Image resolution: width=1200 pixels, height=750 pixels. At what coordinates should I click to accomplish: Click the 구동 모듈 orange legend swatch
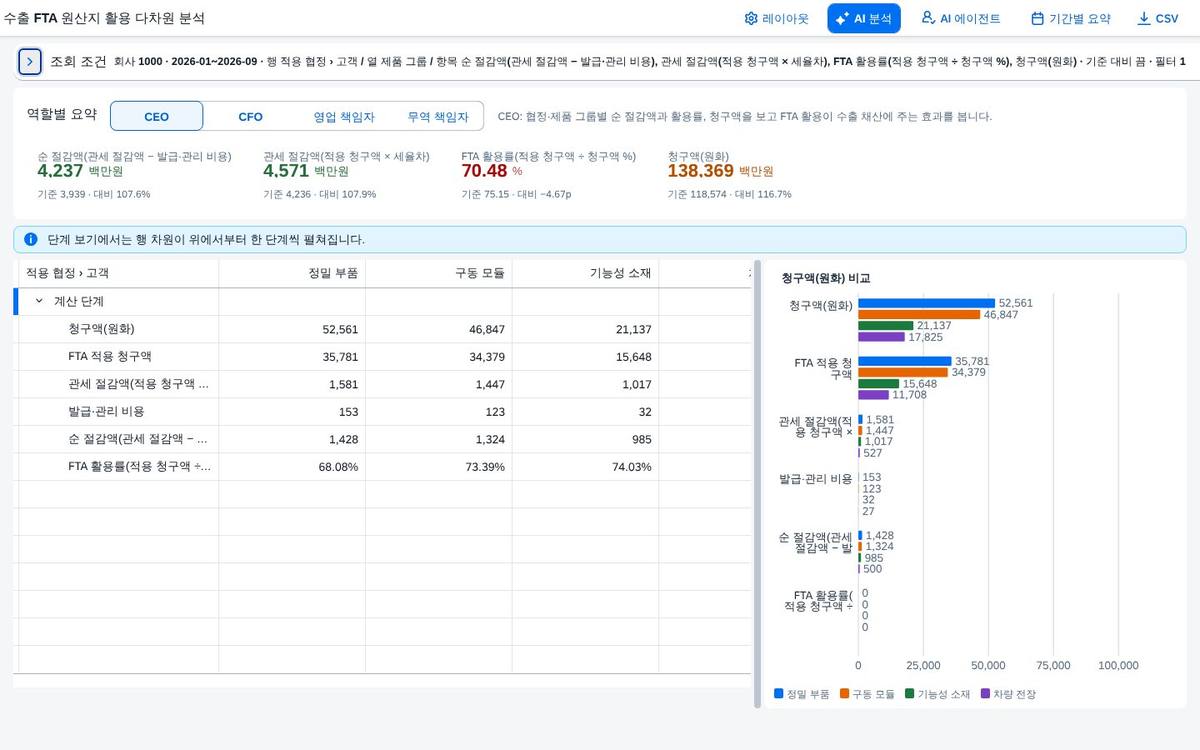(845, 693)
